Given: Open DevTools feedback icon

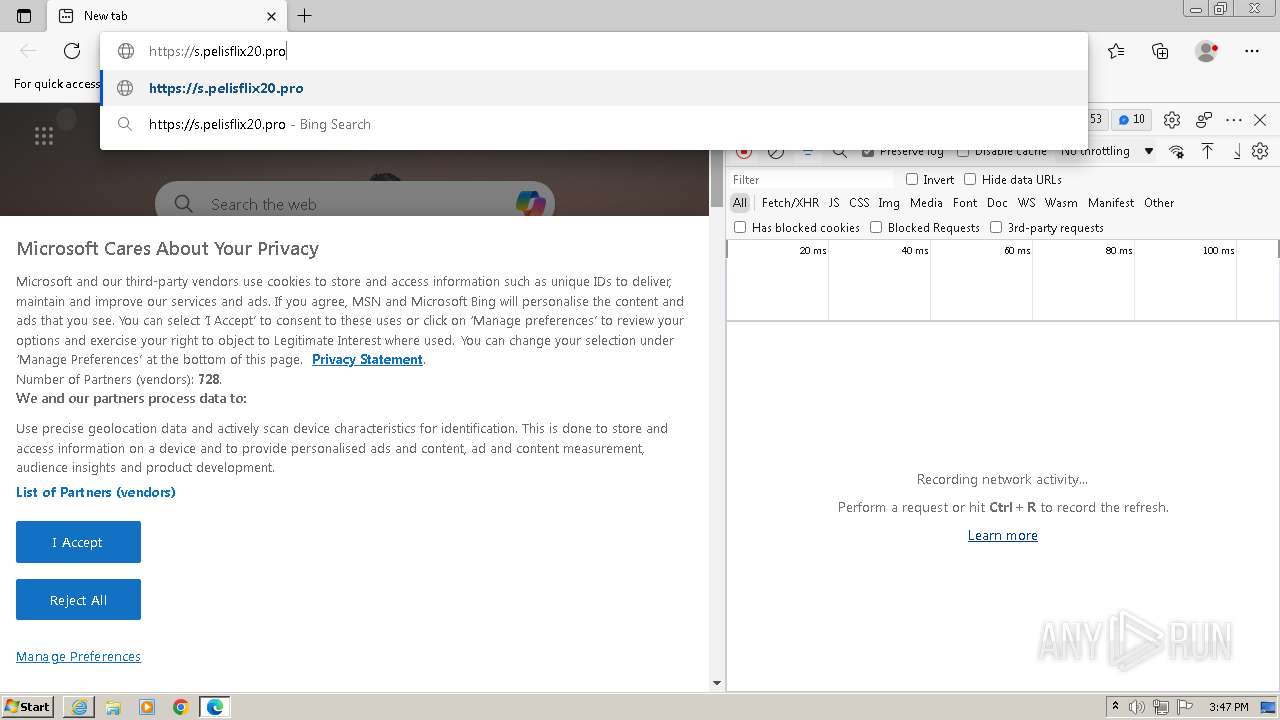Looking at the screenshot, I should (1204, 120).
